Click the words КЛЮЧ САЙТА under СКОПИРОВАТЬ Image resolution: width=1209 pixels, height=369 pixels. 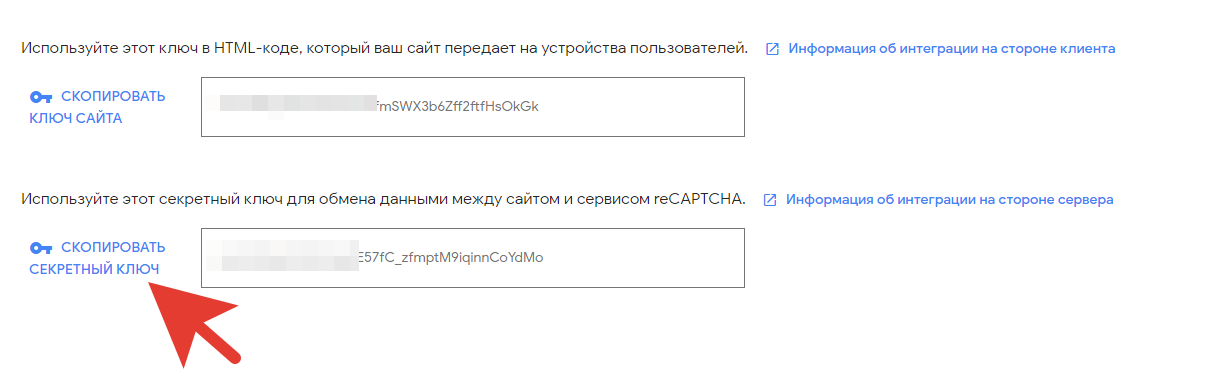coord(75,118)
